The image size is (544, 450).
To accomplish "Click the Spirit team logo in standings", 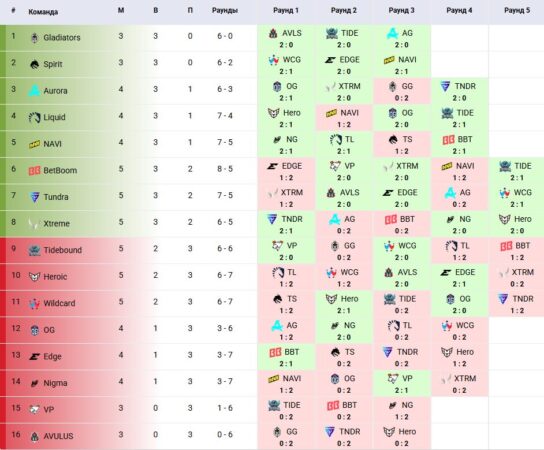I will [34, 64].
